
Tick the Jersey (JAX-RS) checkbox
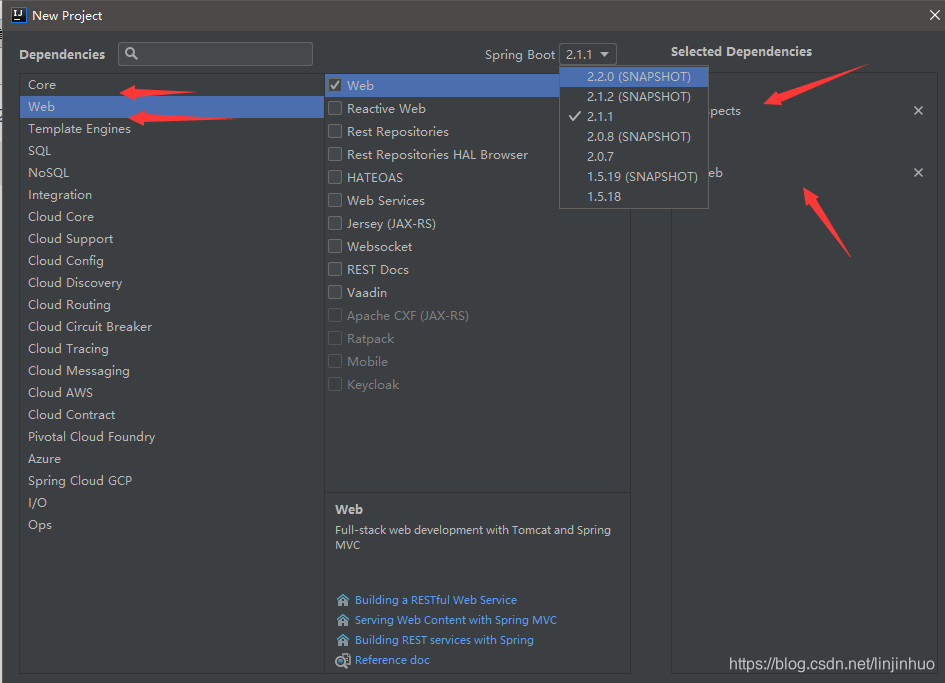pos(335,223)
